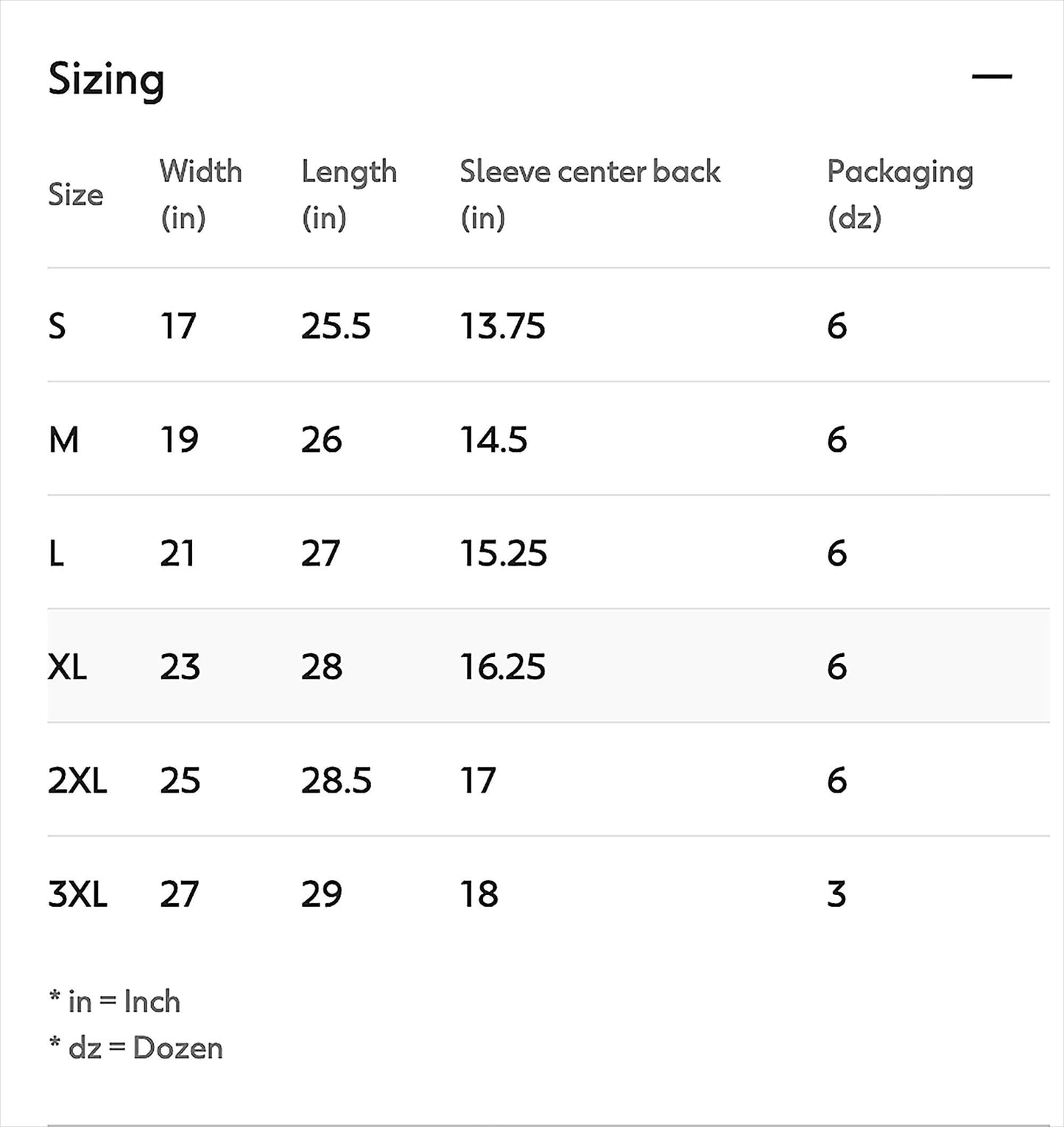Select the S size row

pos(549,326)
